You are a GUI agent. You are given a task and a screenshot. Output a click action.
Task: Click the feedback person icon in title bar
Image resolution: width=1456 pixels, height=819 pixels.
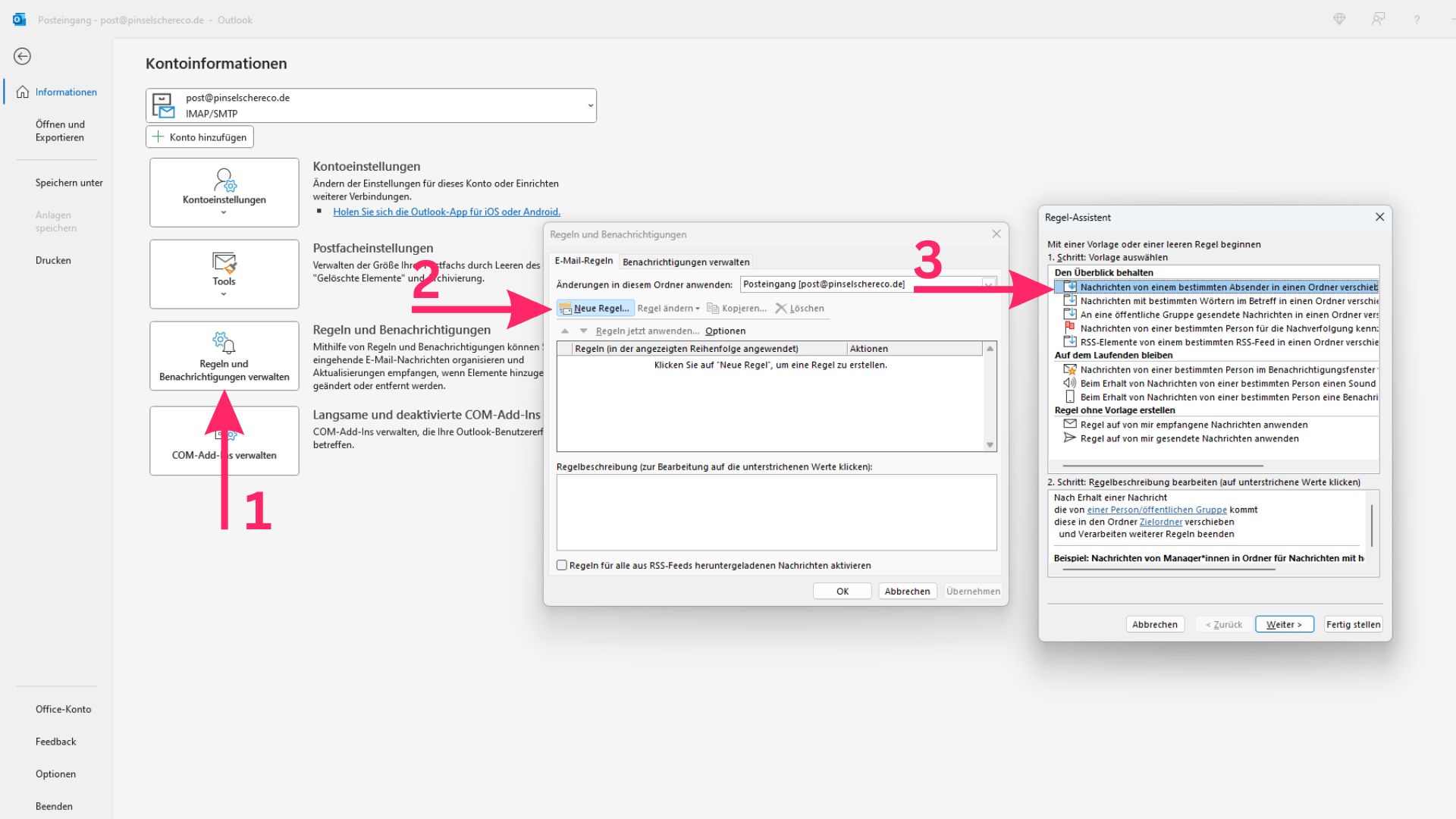coord(1379,20)
